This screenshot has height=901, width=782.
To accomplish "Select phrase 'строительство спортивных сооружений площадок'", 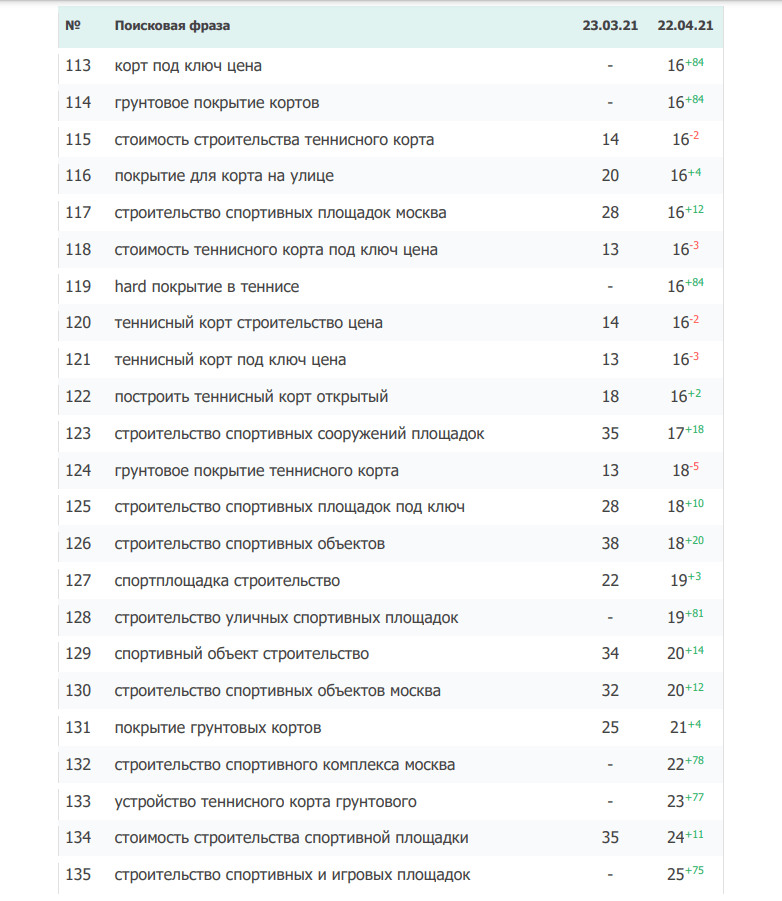I will point(299,433).
